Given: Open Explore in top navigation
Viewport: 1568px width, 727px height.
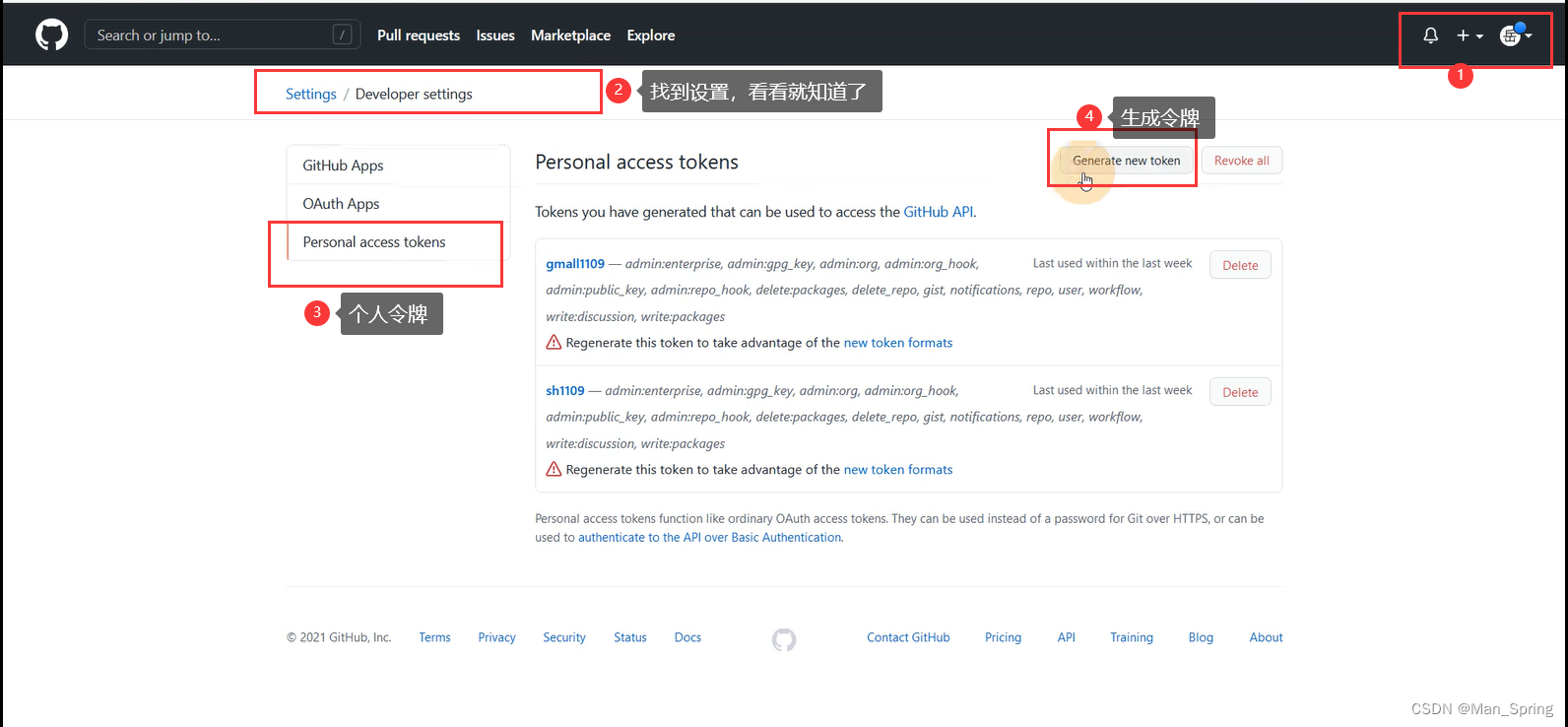Looking at the screenshot, I should tap(651, 35).
